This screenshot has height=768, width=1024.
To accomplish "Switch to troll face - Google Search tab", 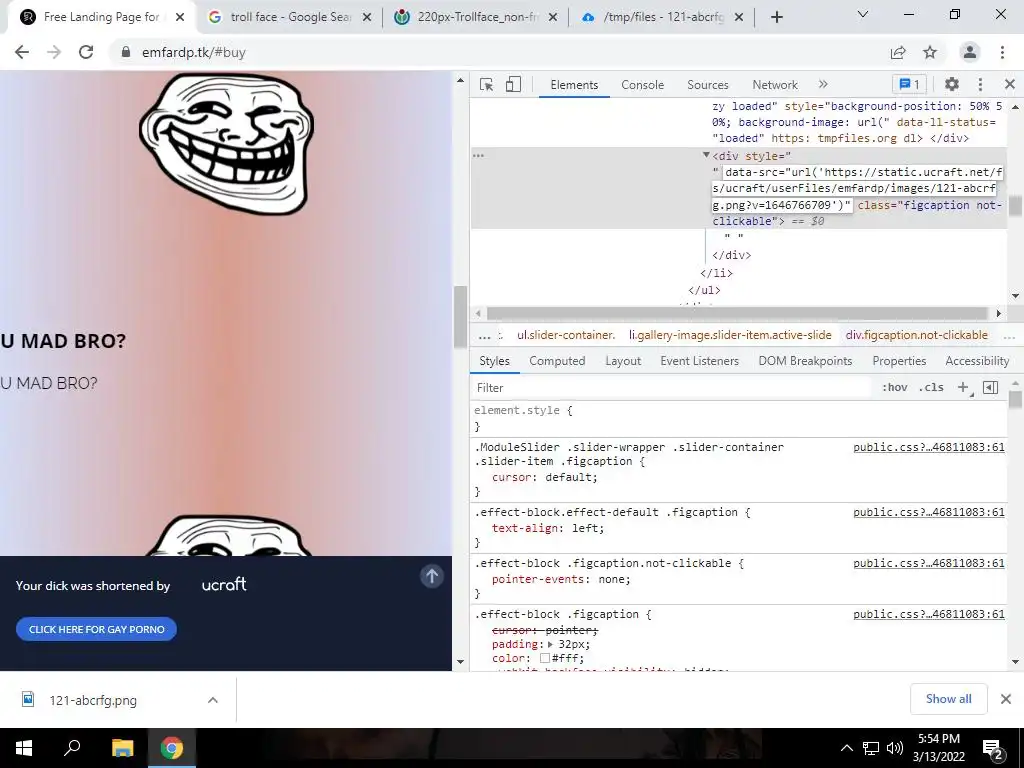I will 291,17.
